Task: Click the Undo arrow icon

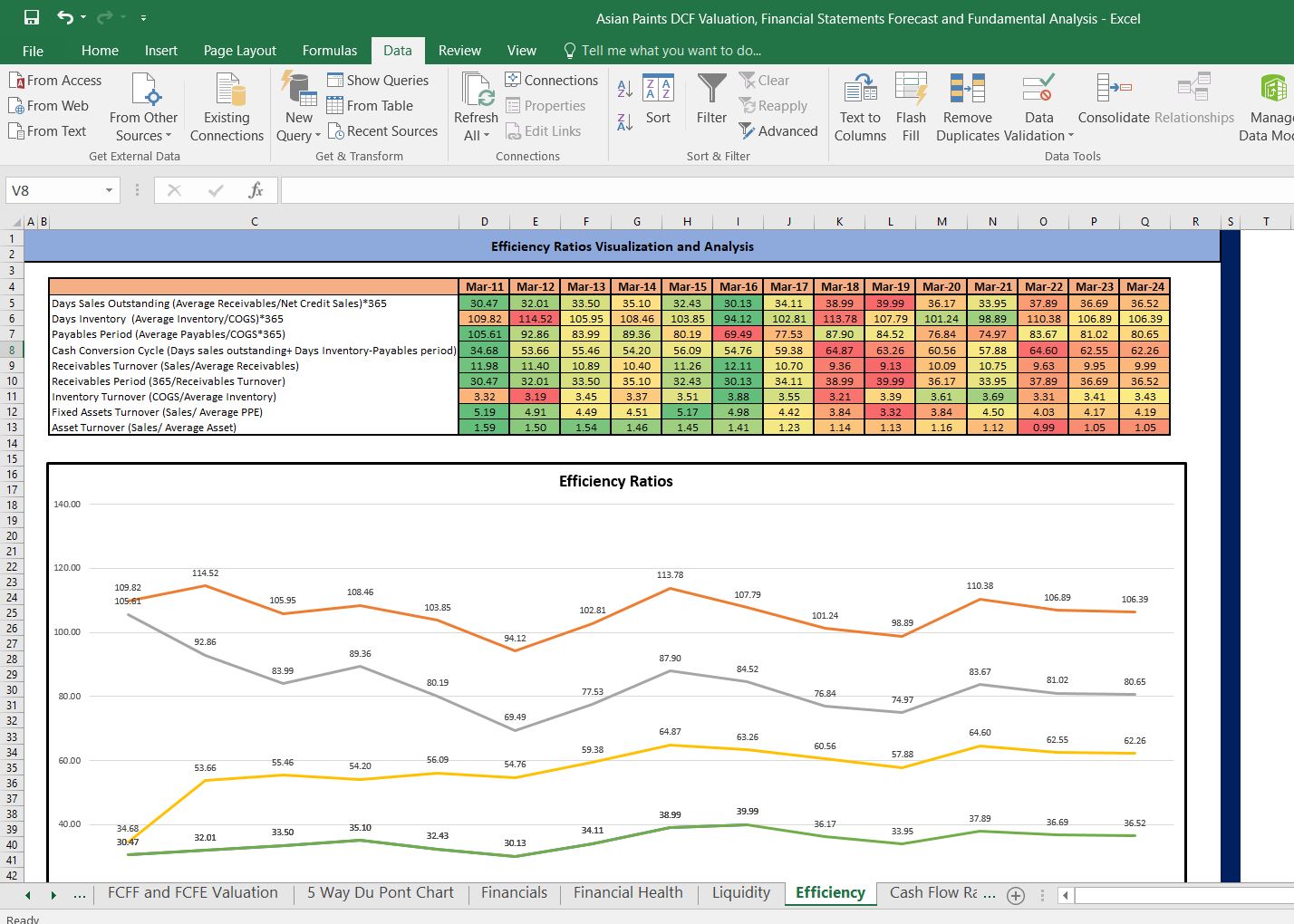Action: point(64,17)
